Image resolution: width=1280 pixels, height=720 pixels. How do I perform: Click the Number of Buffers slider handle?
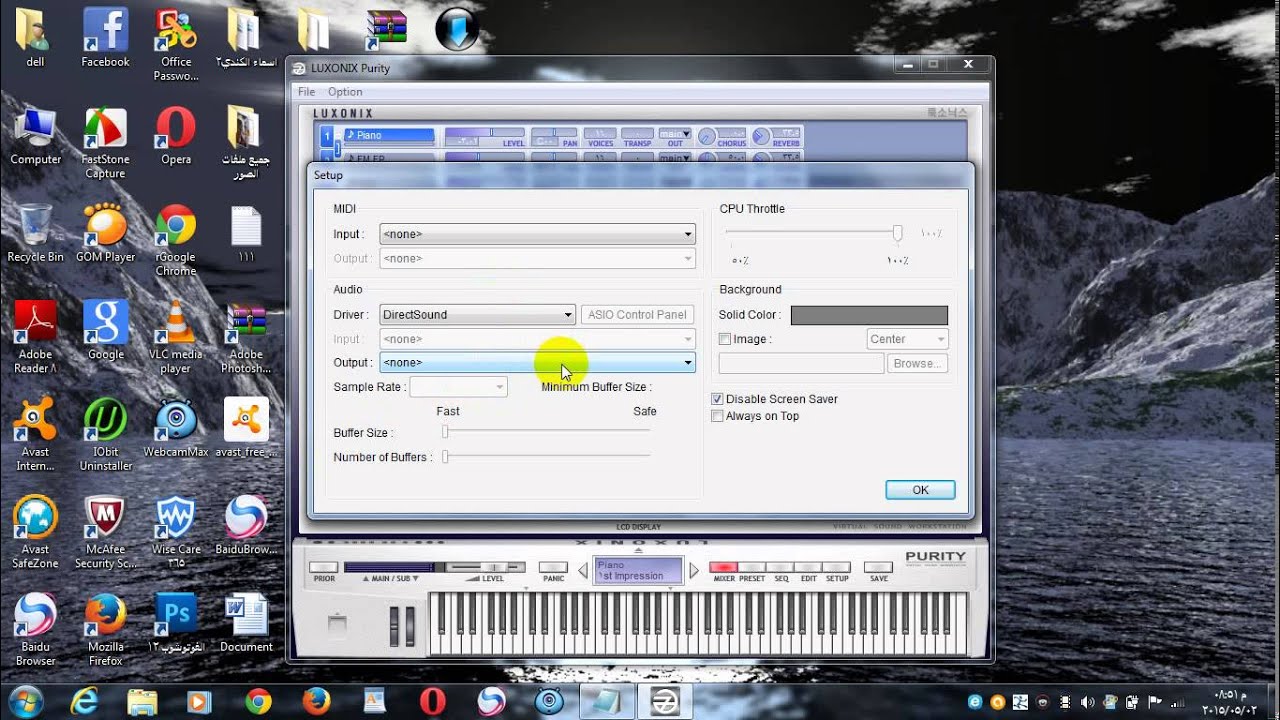(x=445, y=456)
